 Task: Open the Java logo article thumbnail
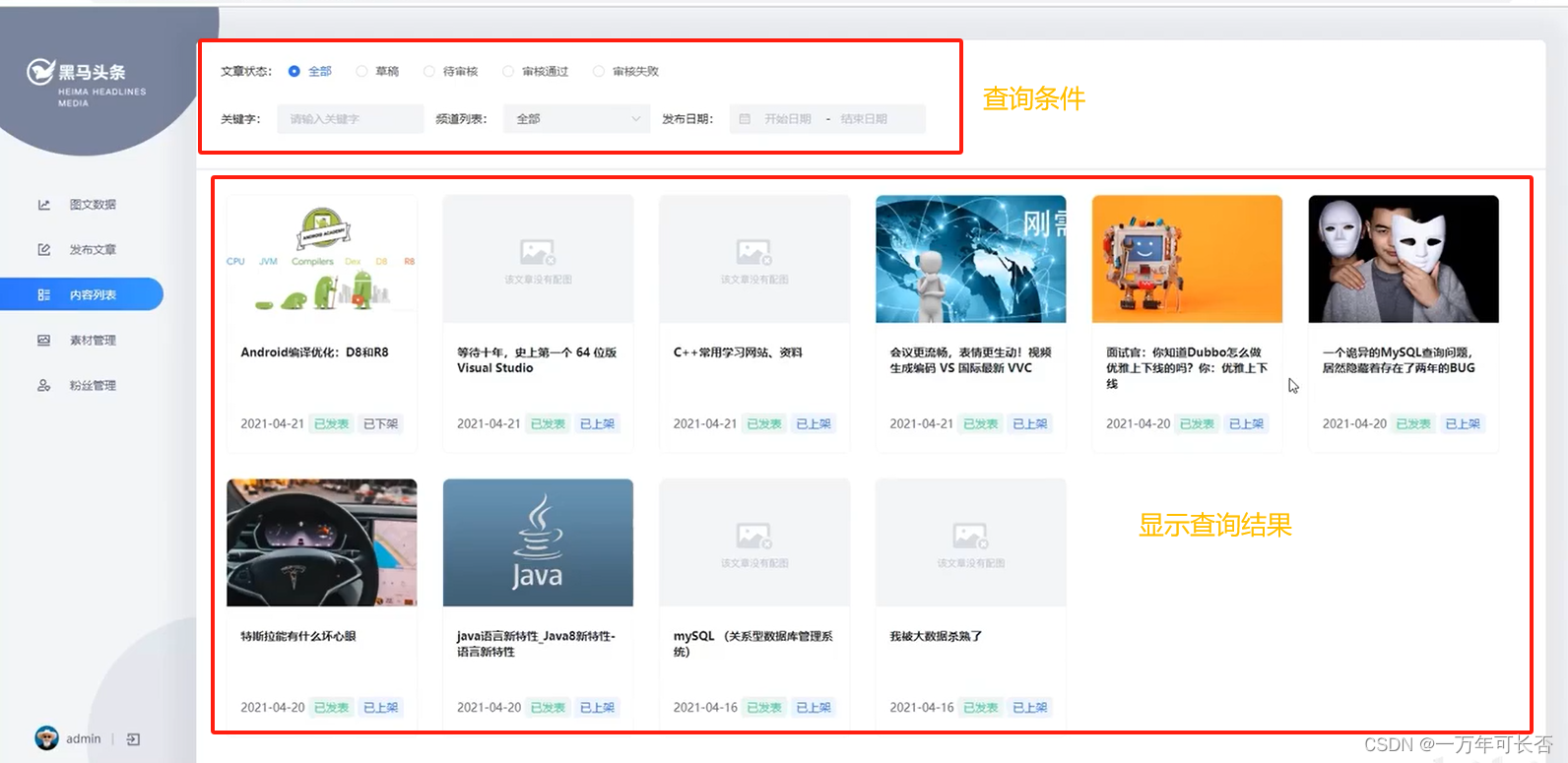coord(538,542)
